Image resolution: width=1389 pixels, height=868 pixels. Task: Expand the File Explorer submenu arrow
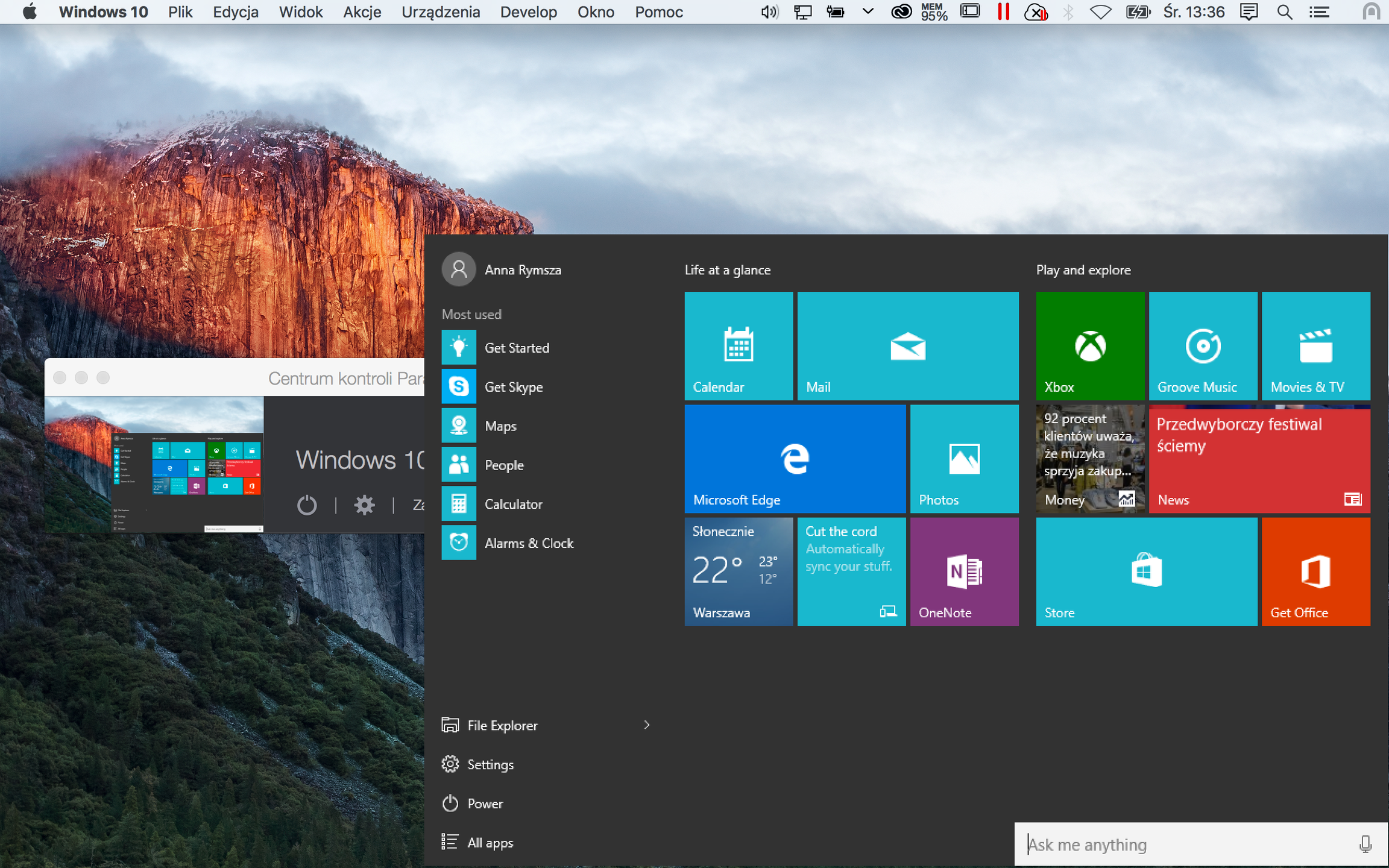tap(646, 725)
